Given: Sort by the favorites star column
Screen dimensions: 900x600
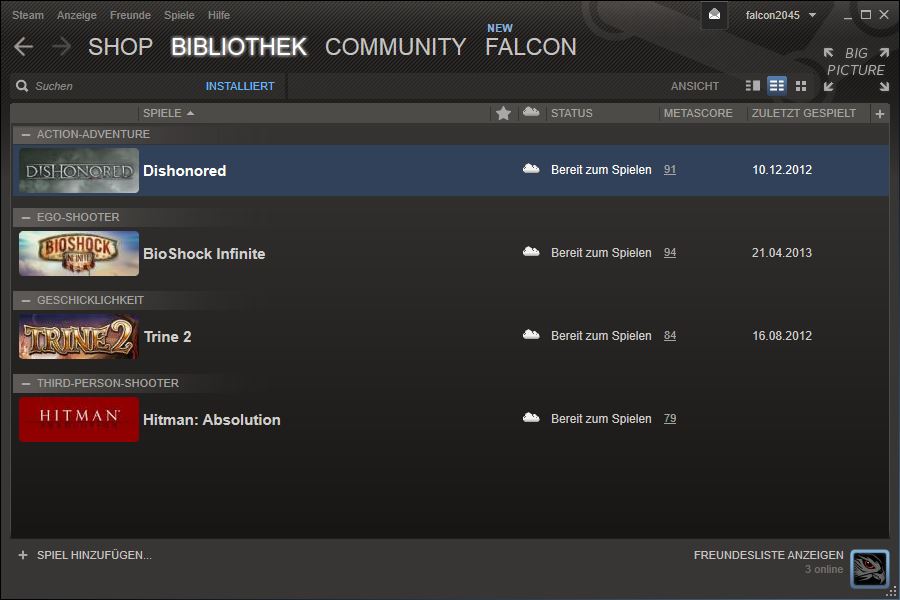Looking at the screenshot, I should [503, 113].
